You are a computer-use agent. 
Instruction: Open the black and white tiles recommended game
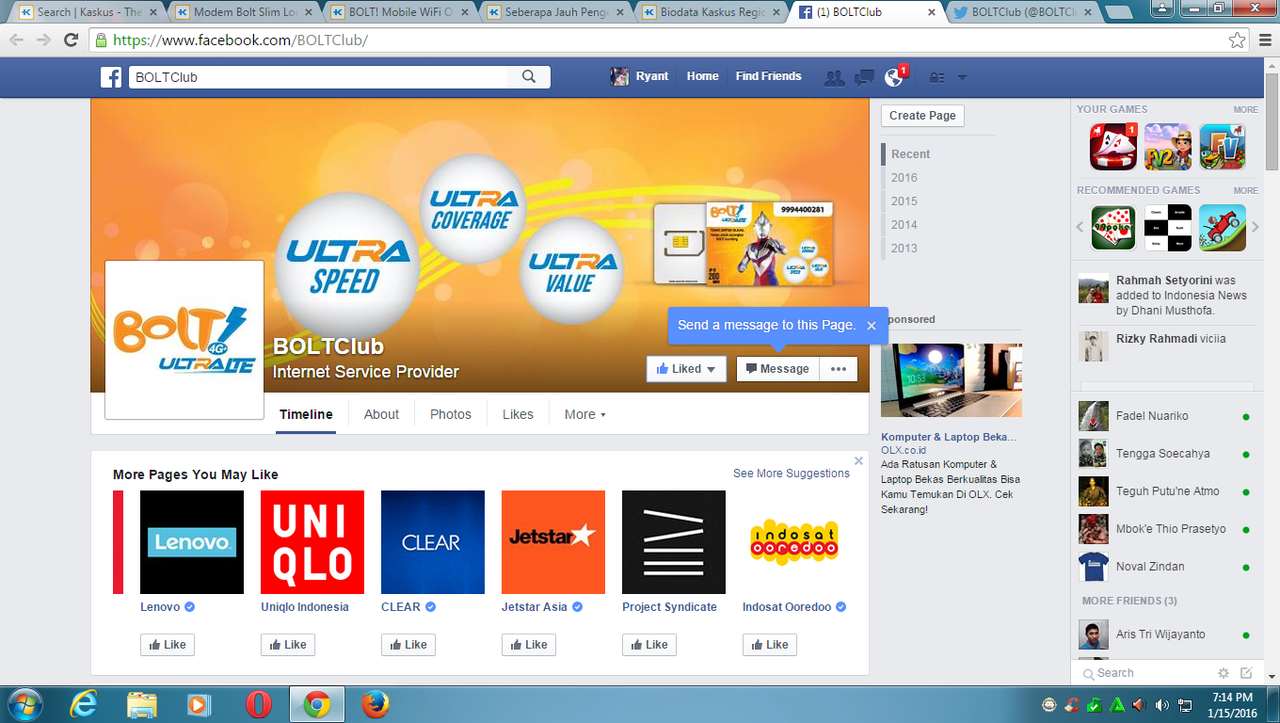tap(1168, 228)
